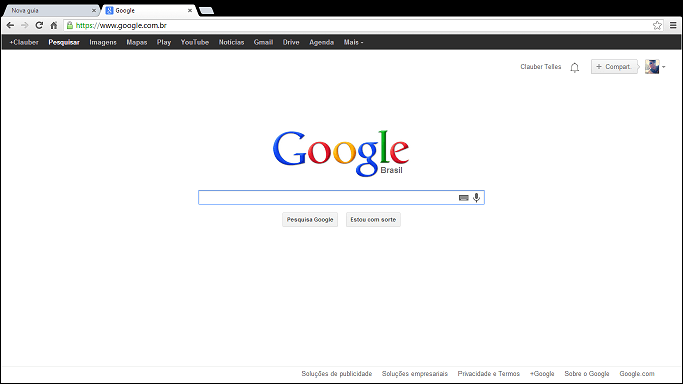The image size is (683, 384).
Task: Open the Chrome hamburger menu
Action: (673, 25)
